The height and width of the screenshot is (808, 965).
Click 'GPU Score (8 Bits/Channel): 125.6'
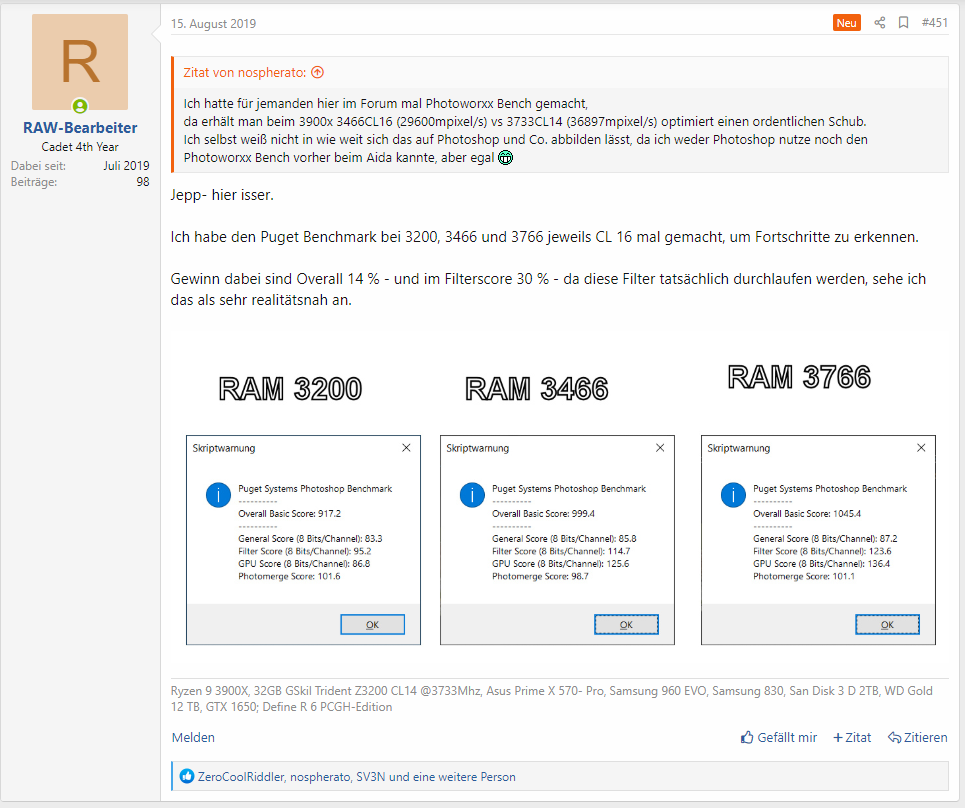click(561, 564)
